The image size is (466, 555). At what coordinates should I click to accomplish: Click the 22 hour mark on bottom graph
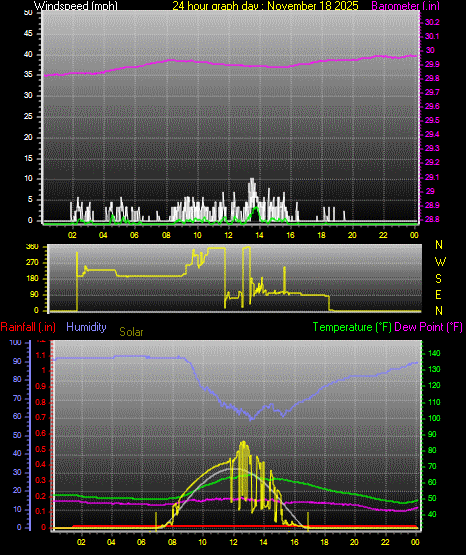point(385,542)
